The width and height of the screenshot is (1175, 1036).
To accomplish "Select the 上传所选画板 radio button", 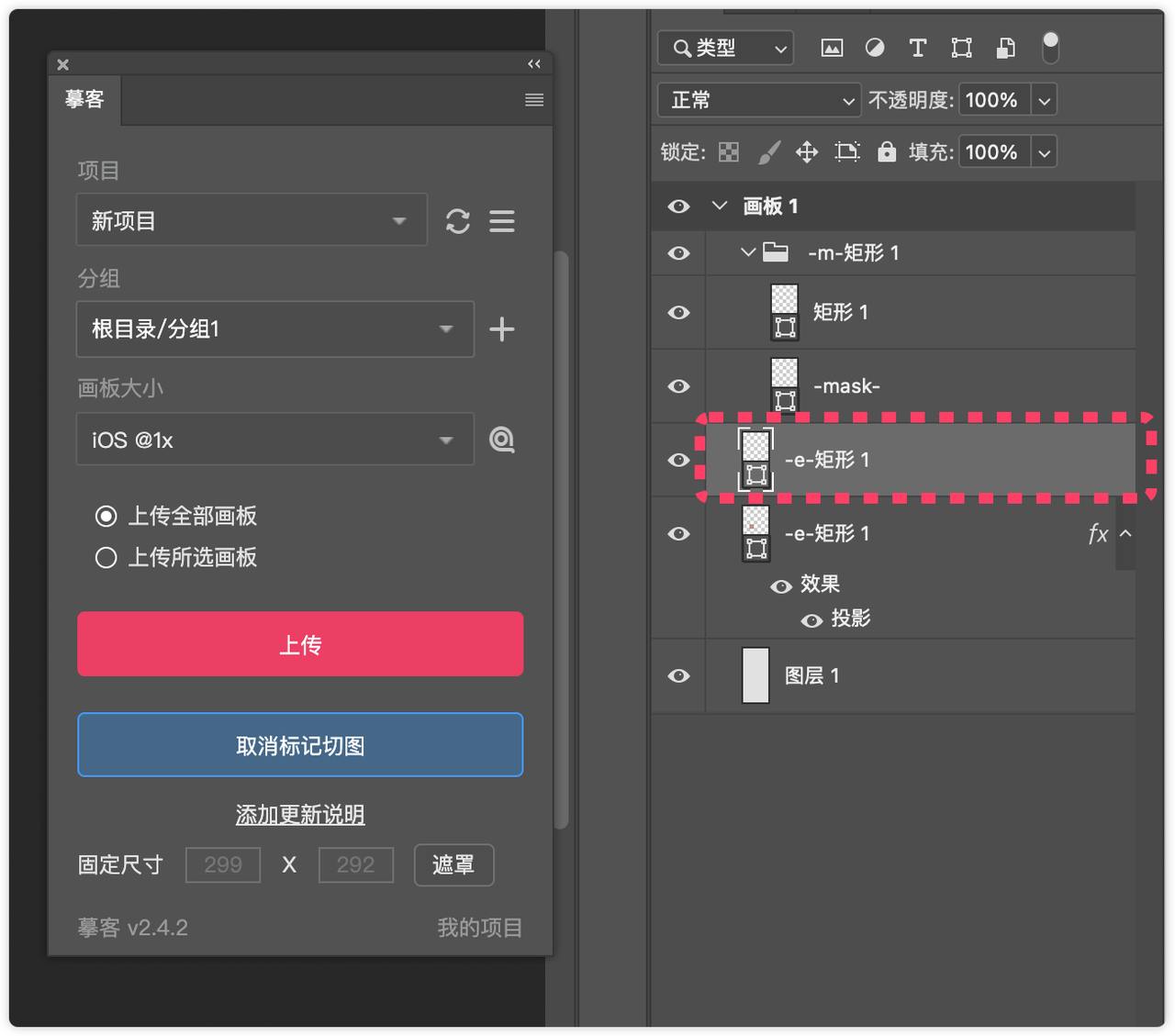I will tap(106, 557).
